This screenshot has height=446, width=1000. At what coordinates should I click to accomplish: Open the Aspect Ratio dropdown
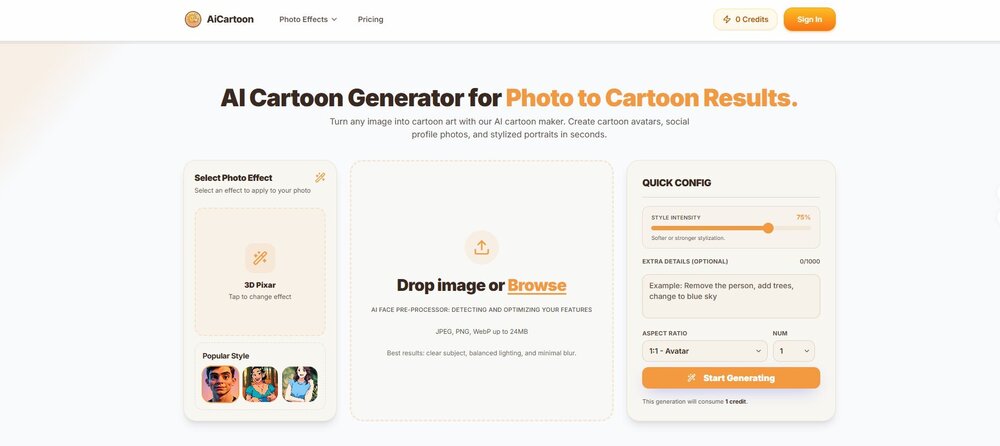pyautogui.click(x=704, y=351)
